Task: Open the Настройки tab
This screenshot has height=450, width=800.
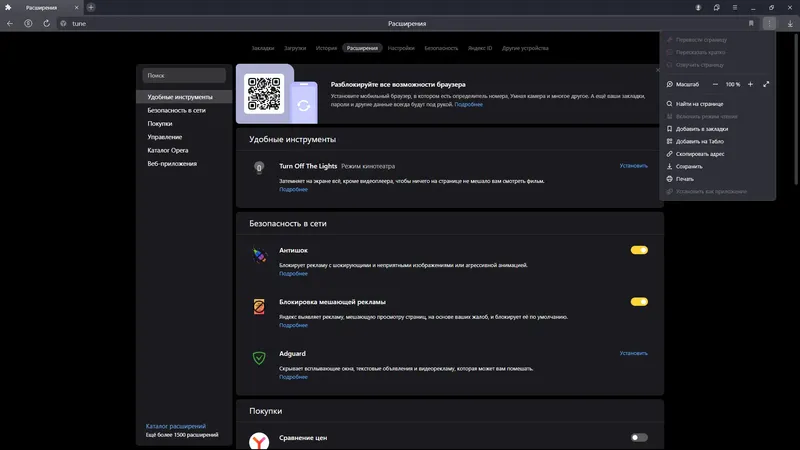Action: coord(401,48)
